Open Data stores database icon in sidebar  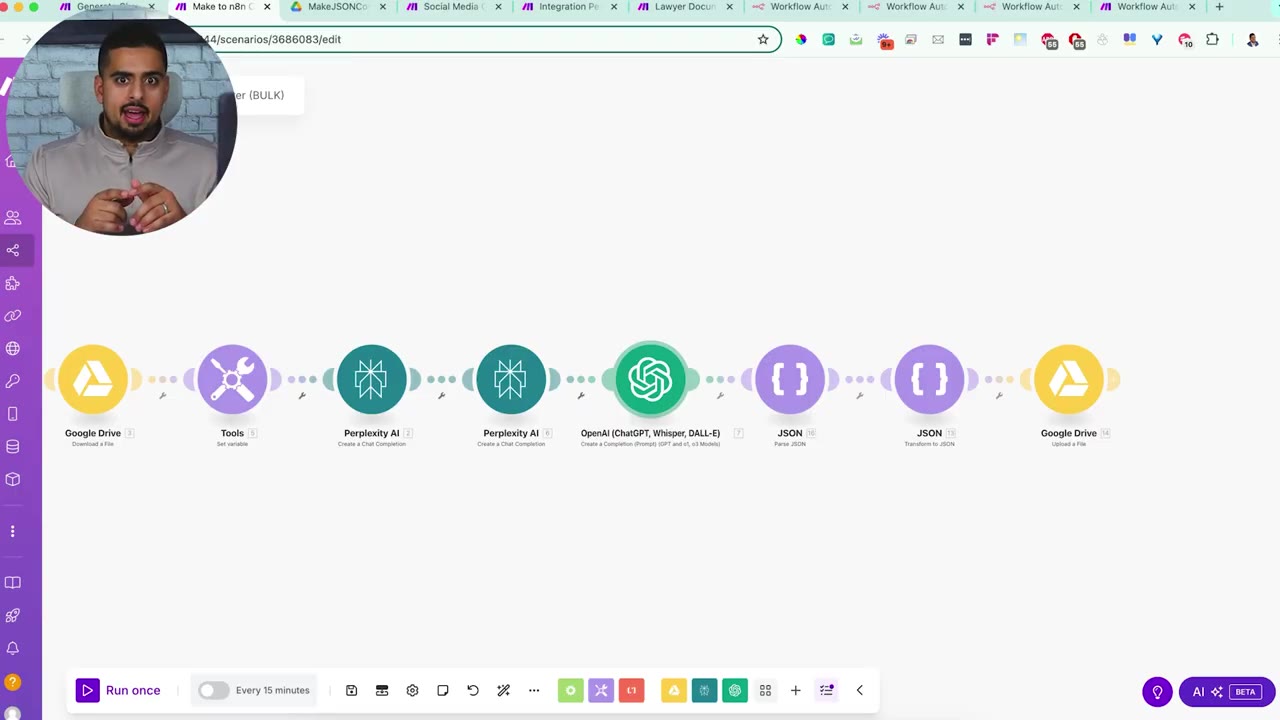(13, 446)
